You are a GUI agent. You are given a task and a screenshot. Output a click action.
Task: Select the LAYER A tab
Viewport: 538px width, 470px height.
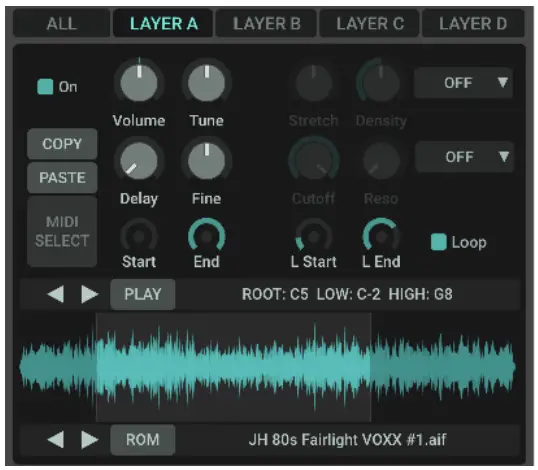pos(163,24)
